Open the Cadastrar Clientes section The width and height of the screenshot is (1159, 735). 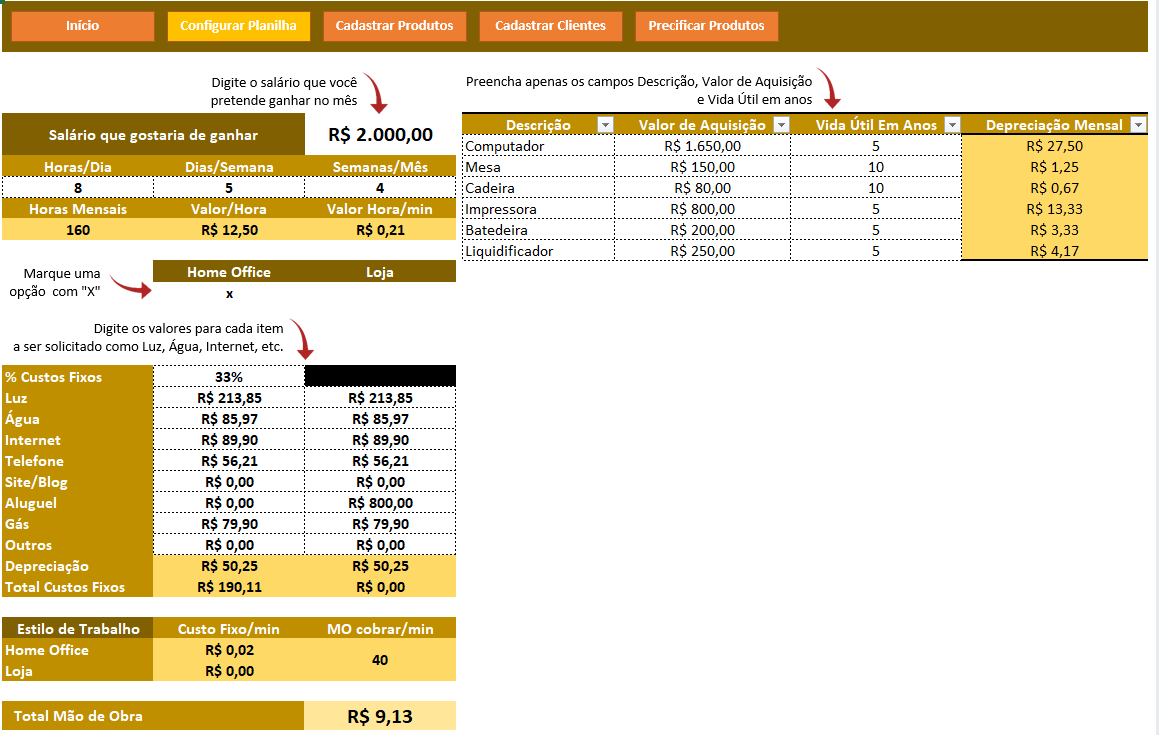point(550,26)
